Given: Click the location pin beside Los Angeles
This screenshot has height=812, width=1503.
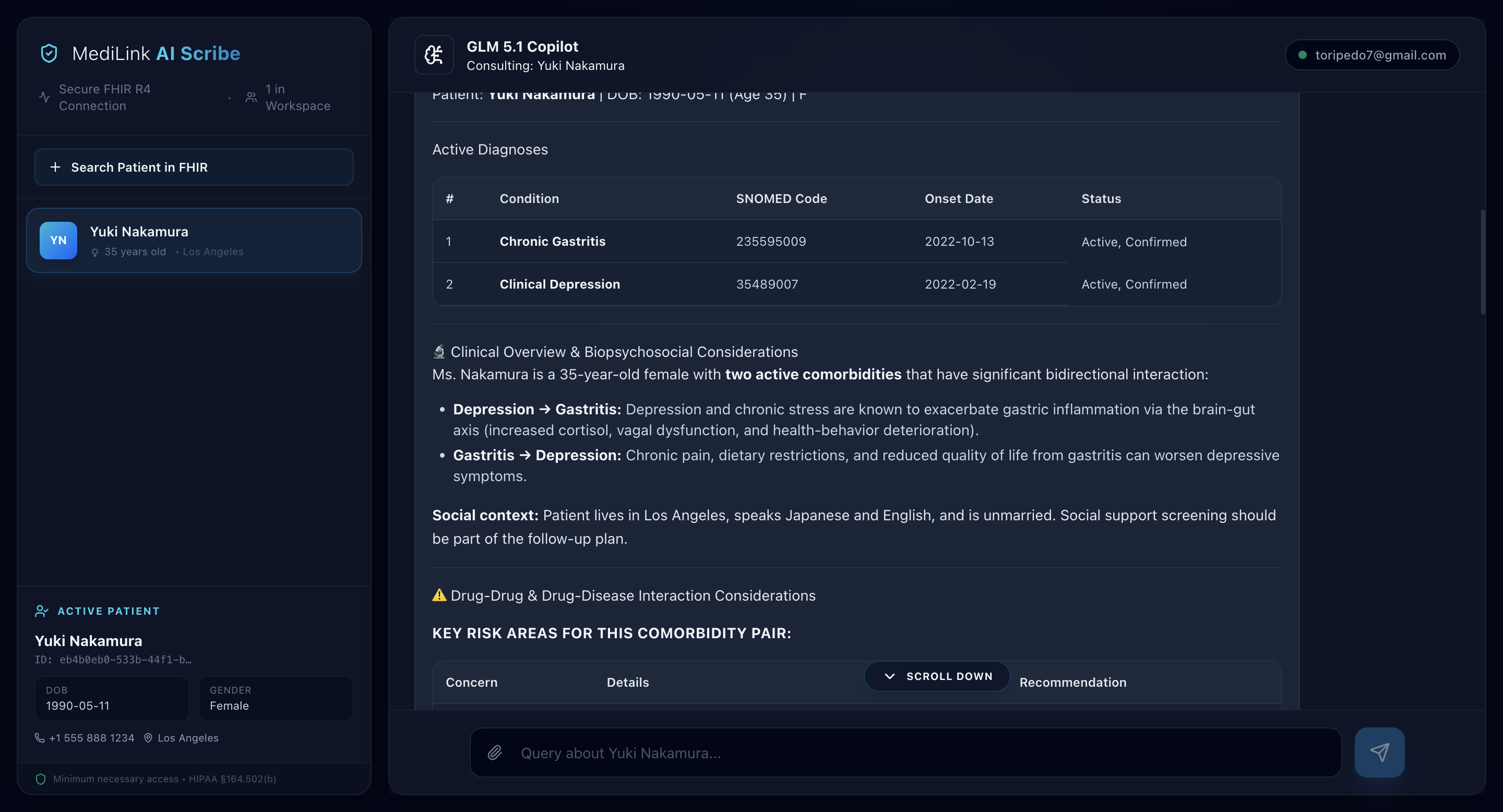Looking at the screenshot, I should 148,738.
